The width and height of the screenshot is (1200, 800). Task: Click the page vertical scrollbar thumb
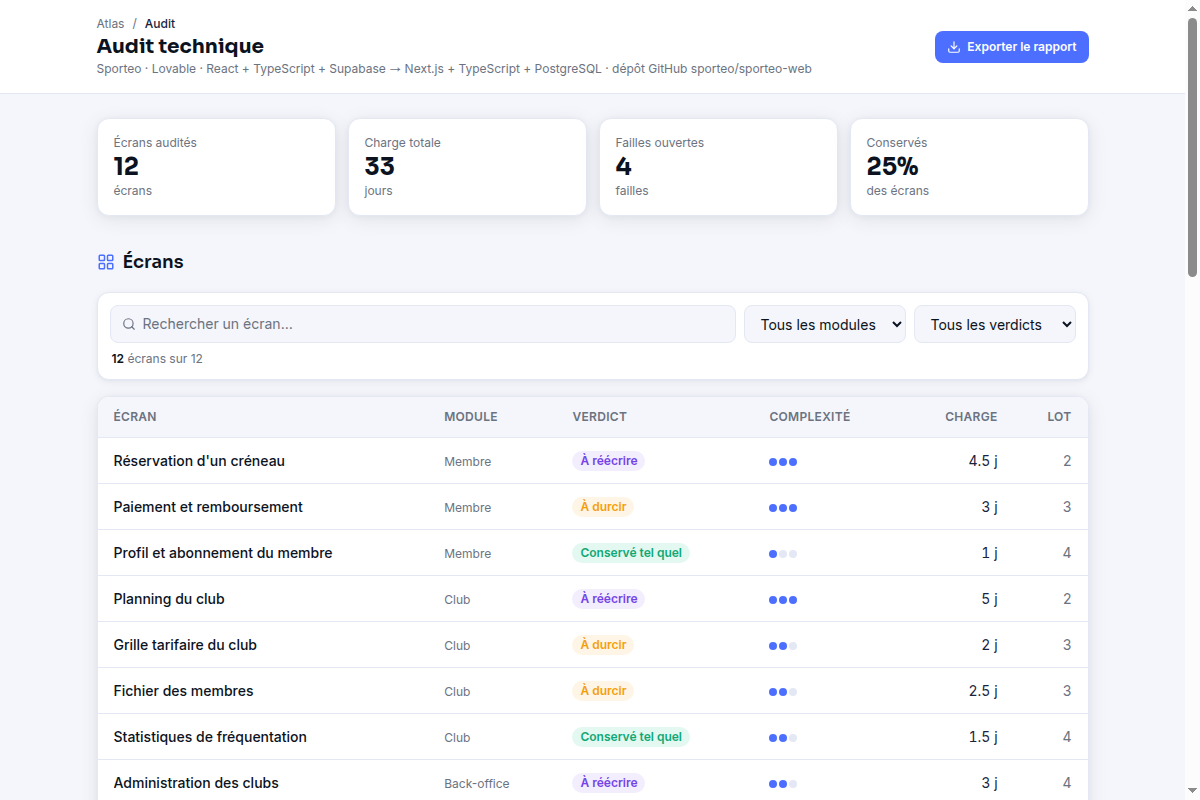click(1192, 146)
